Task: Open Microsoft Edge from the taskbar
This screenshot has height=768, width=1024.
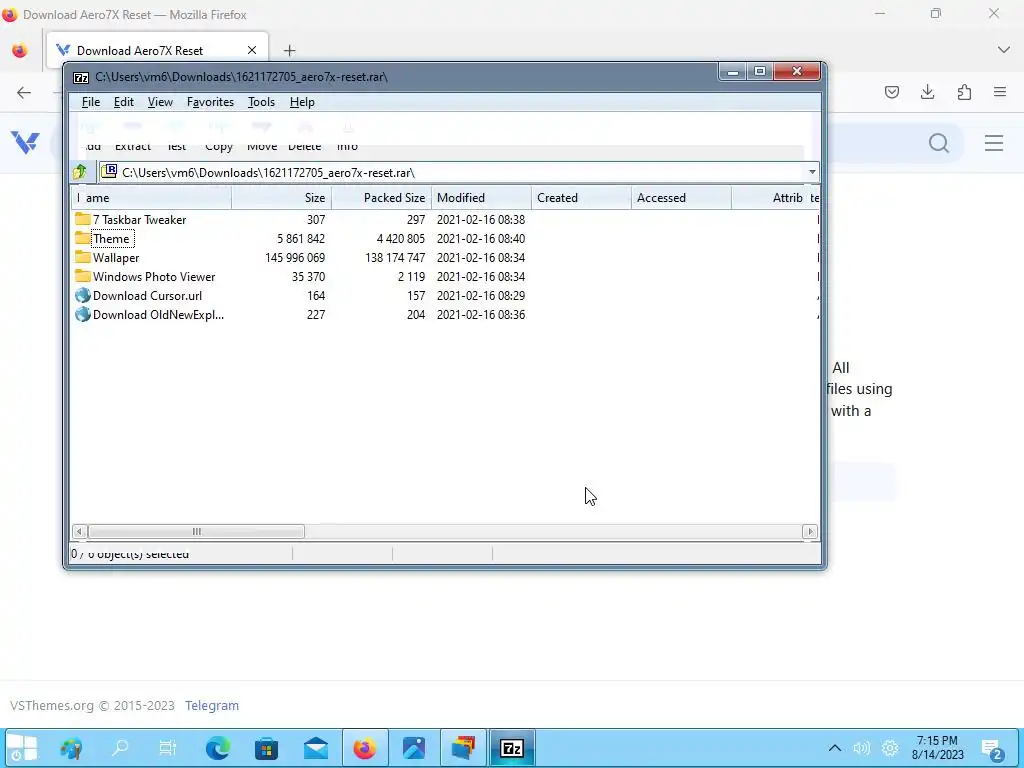Action: point(217,748)
